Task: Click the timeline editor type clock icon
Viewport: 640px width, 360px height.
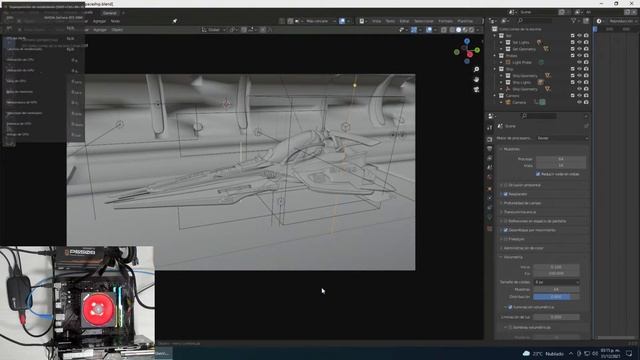Action: click(599, 21)
